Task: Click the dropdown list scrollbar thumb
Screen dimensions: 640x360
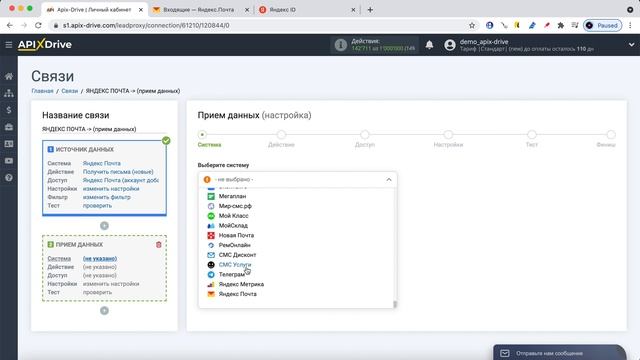Action: (x=395, y=304)
